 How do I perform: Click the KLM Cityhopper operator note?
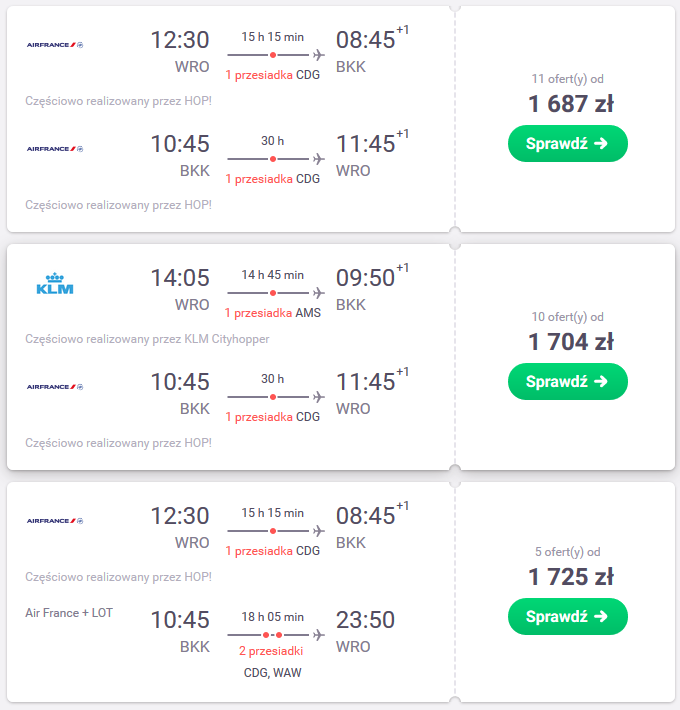(x=147, y=339)
